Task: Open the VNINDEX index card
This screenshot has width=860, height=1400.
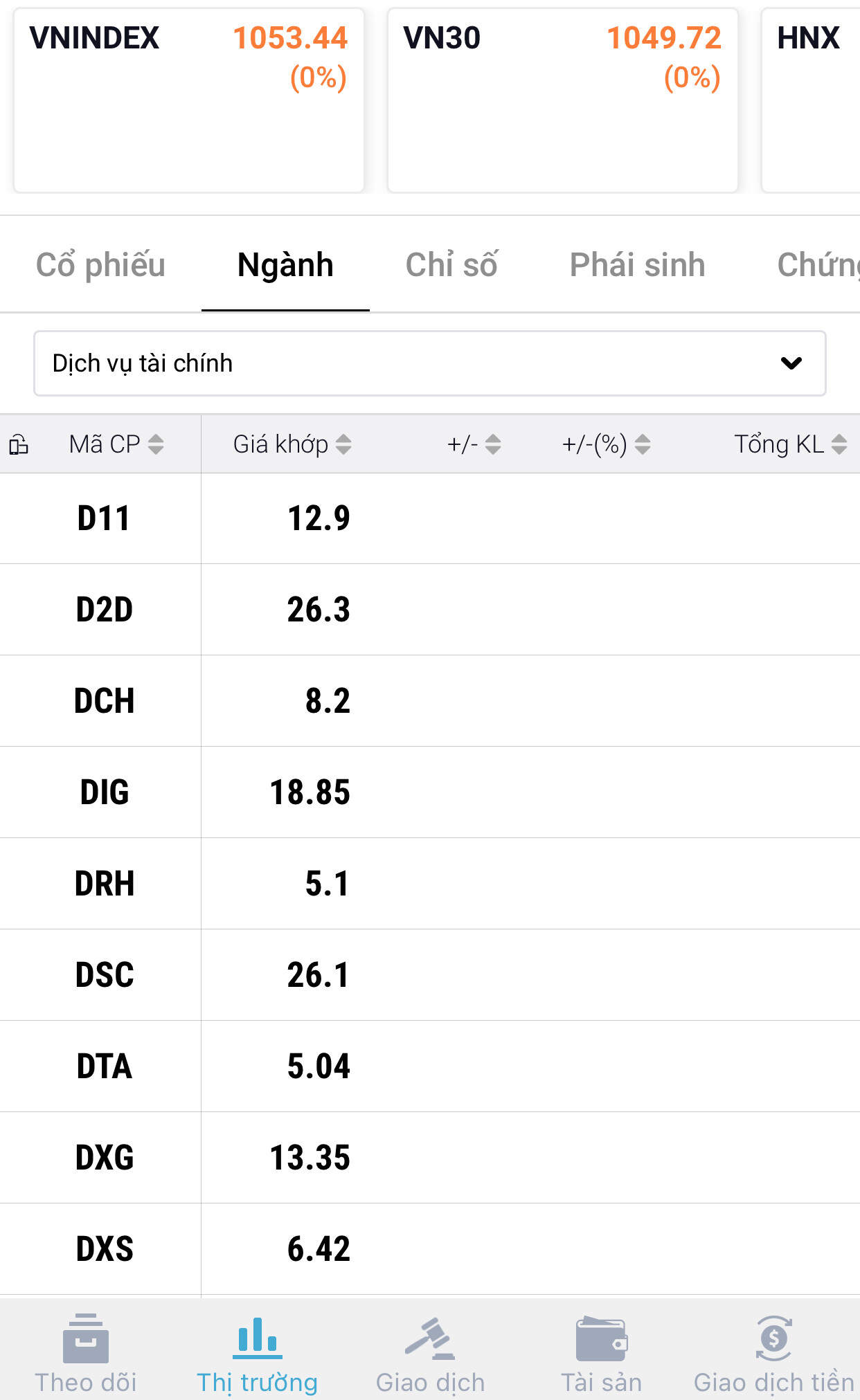Action: (188, 100)
